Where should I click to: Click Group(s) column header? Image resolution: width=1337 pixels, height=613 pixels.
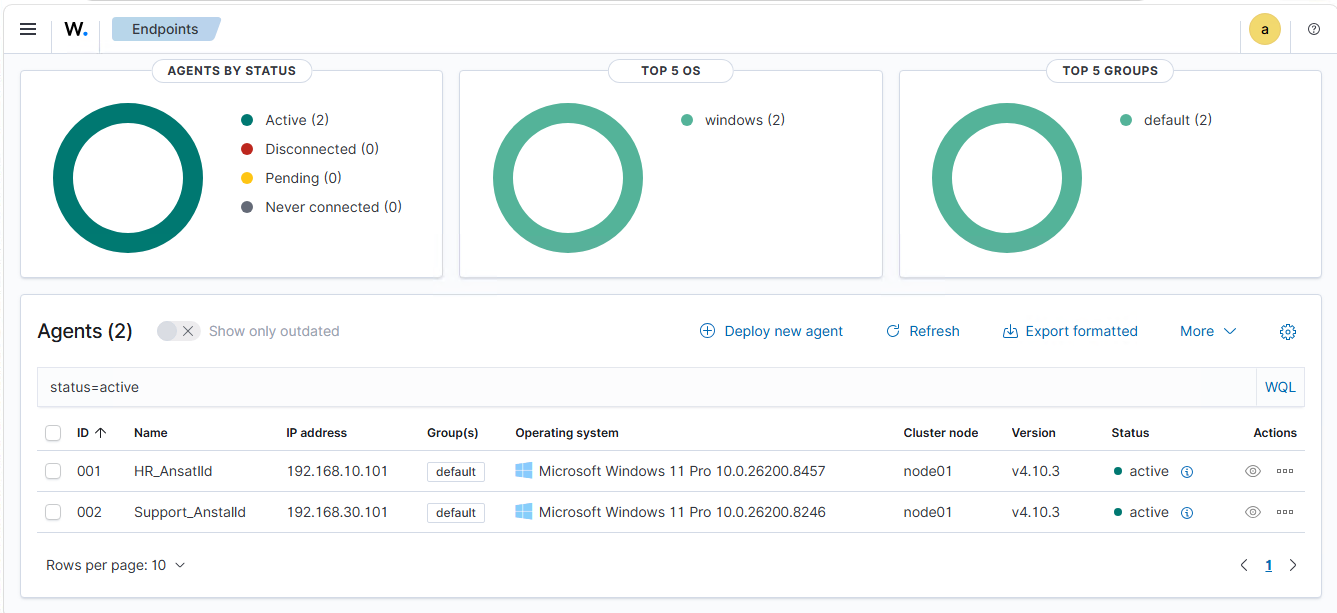coord(453,433)
